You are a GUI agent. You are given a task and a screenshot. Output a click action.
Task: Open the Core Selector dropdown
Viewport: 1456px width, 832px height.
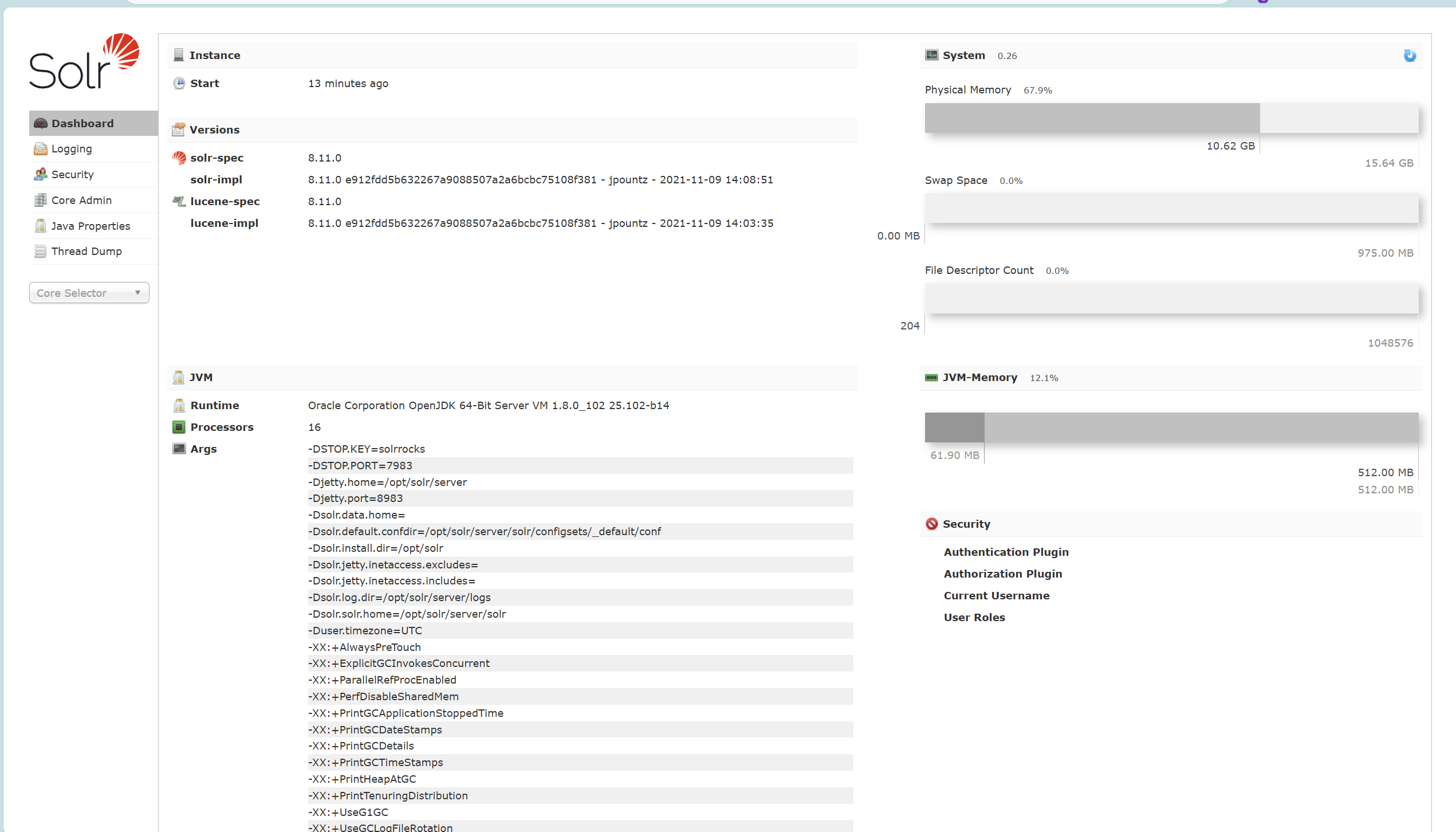point(87,292)
